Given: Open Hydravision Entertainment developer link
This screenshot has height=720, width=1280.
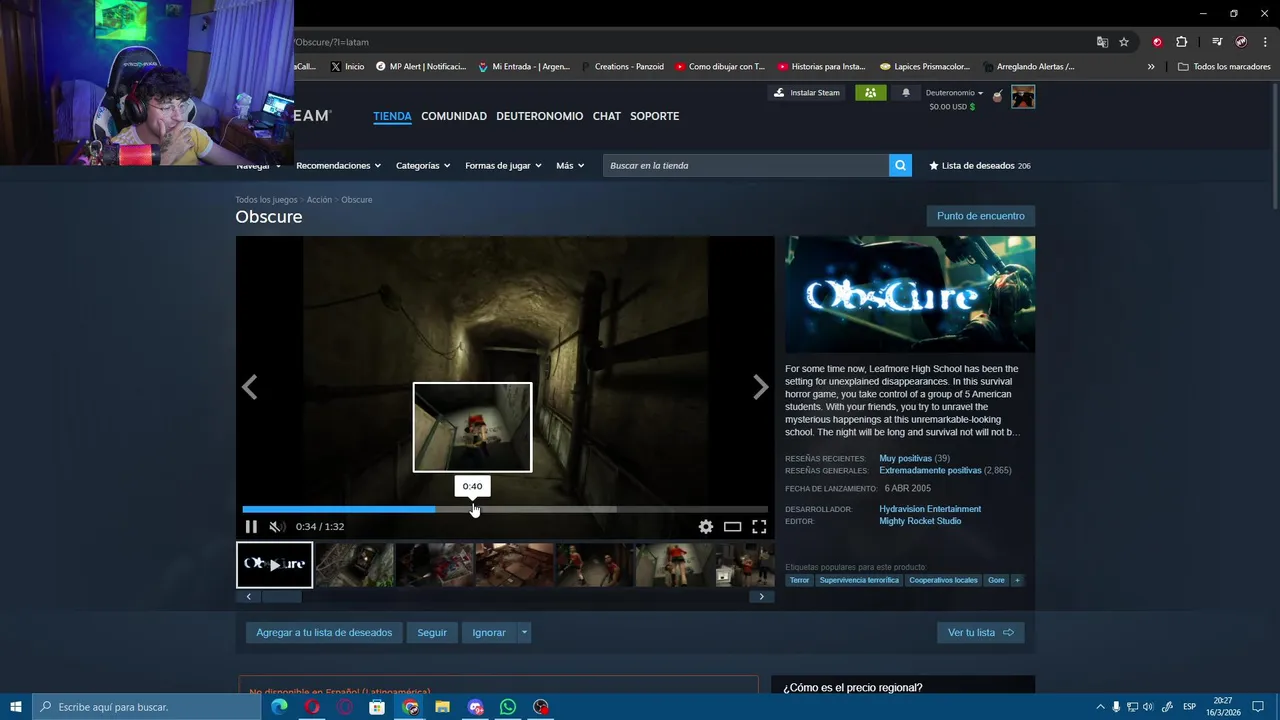Looking at the screenshot, I should pos(930,509).
